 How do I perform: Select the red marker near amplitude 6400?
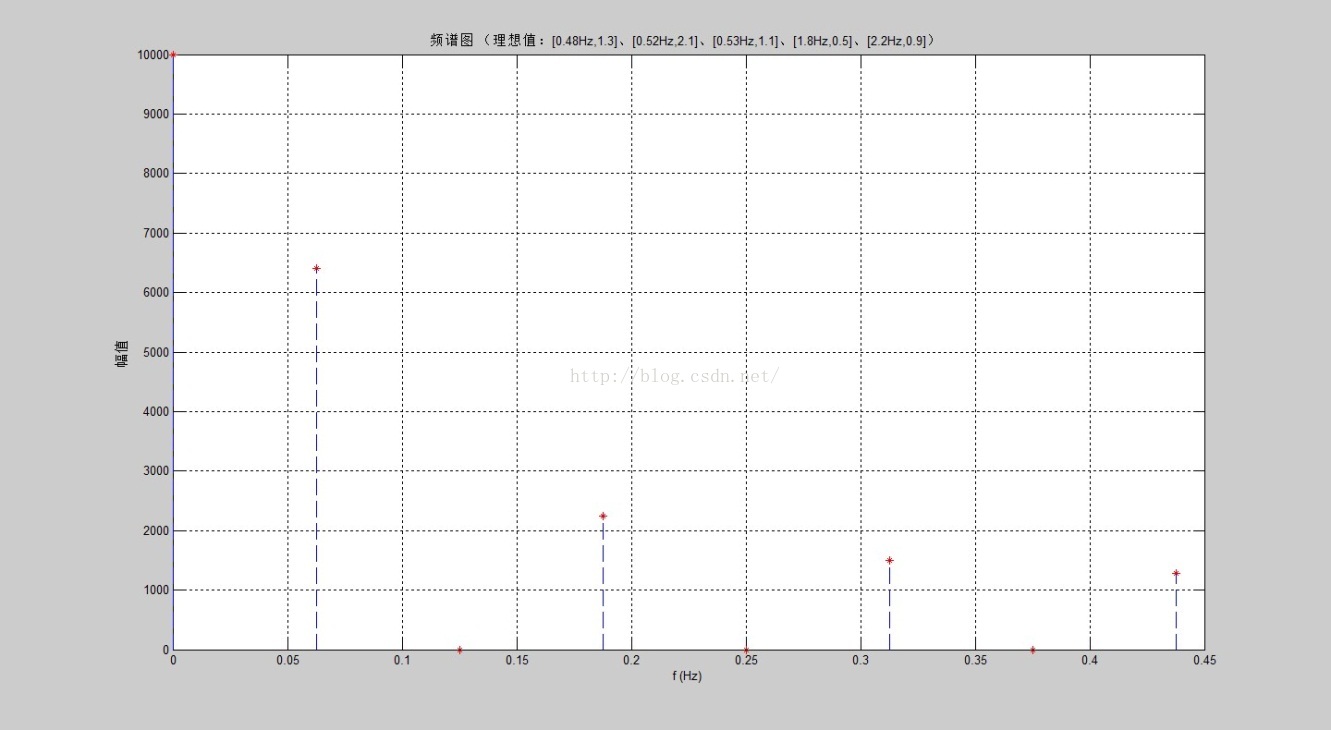point(316,268)
